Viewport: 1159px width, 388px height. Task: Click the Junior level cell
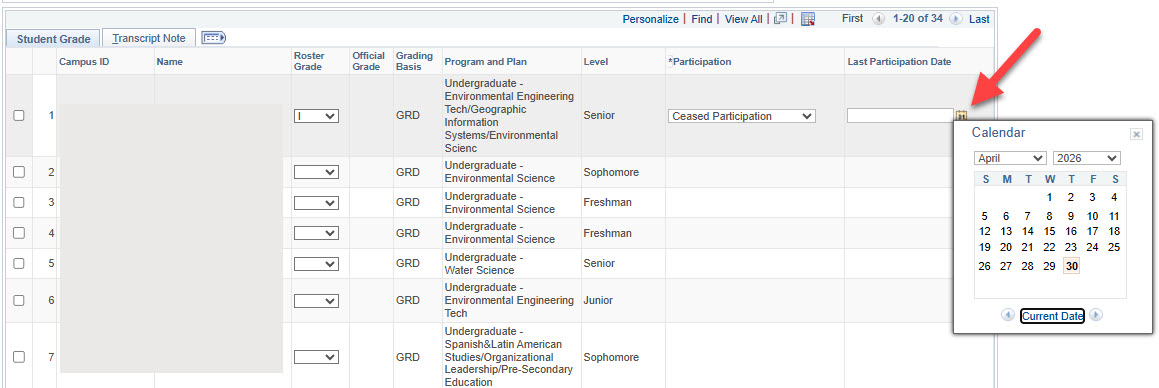pos(598,301)
